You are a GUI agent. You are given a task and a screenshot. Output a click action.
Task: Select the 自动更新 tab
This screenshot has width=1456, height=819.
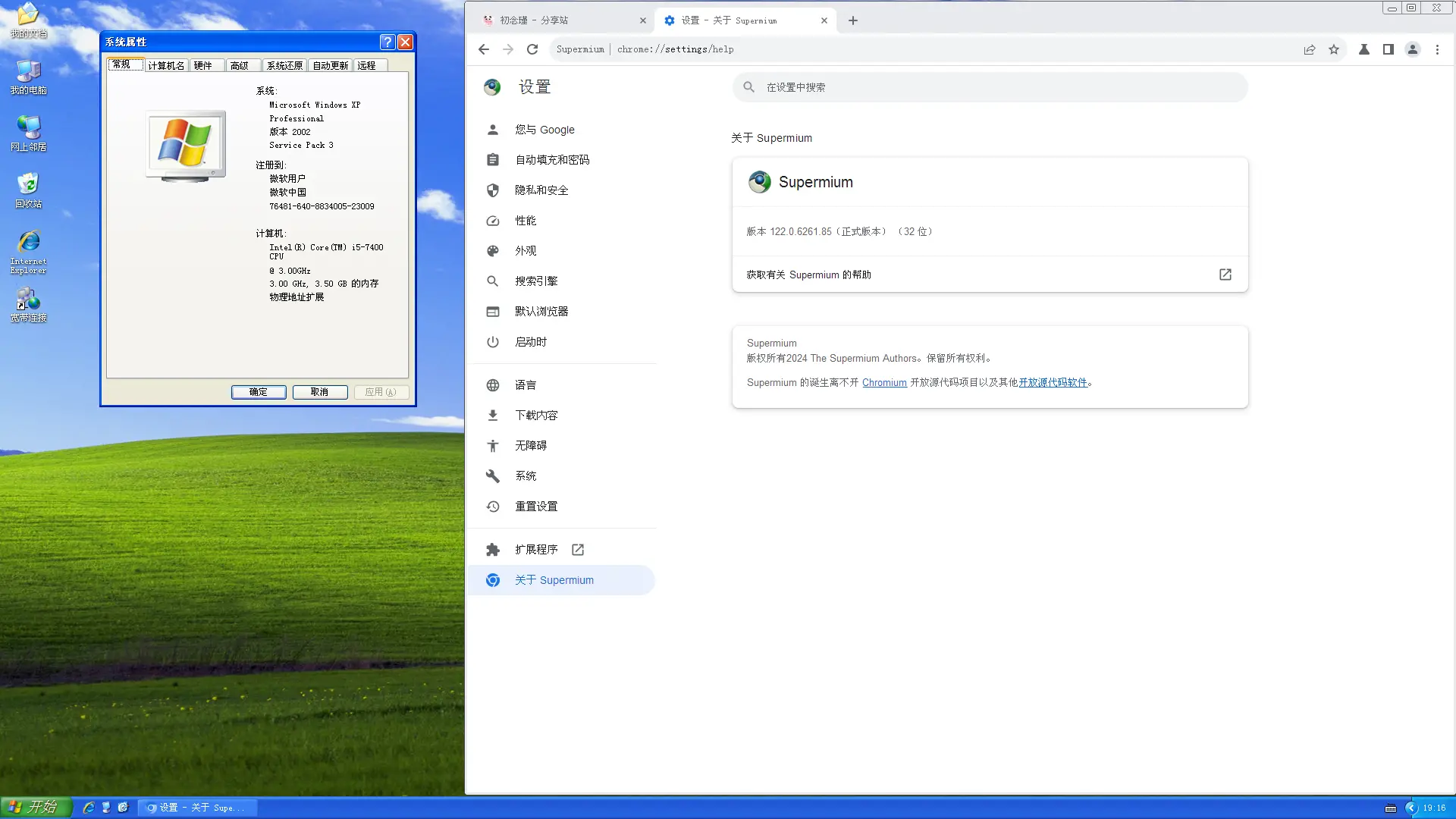tap(331, 66)
